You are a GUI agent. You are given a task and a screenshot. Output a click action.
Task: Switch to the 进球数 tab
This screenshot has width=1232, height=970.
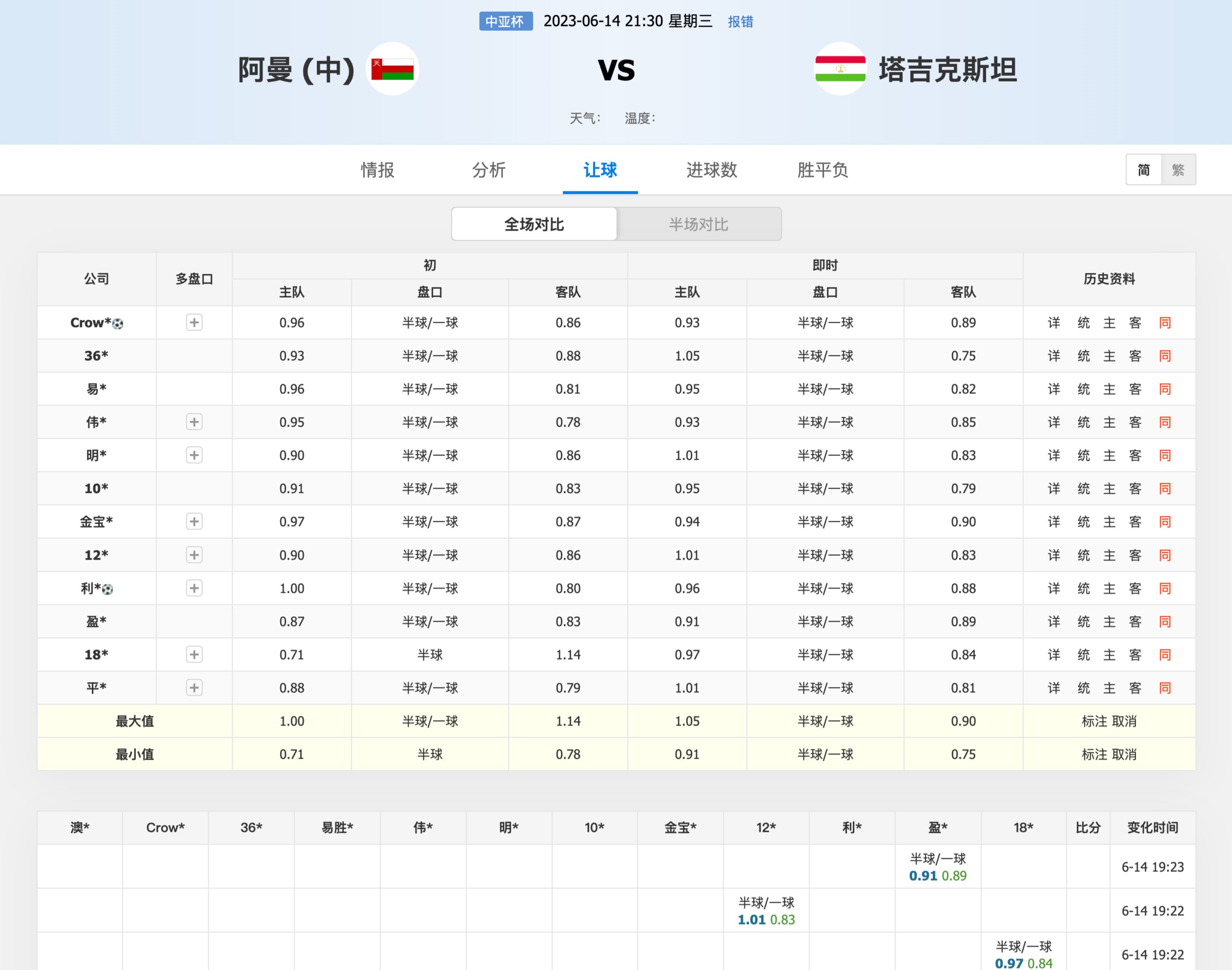[x=712, y=170]
